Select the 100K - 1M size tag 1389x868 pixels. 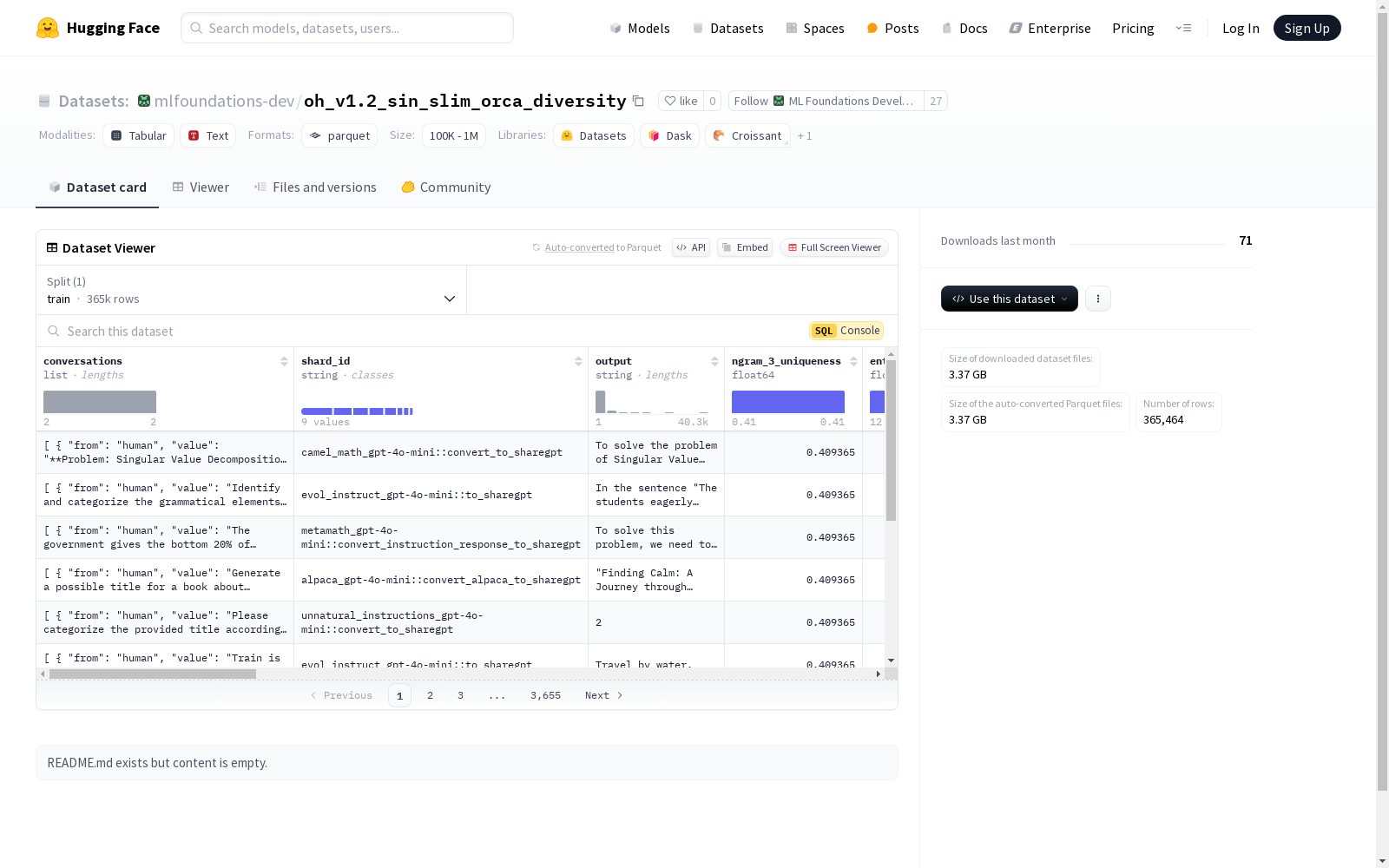click(x=454, y=135)
